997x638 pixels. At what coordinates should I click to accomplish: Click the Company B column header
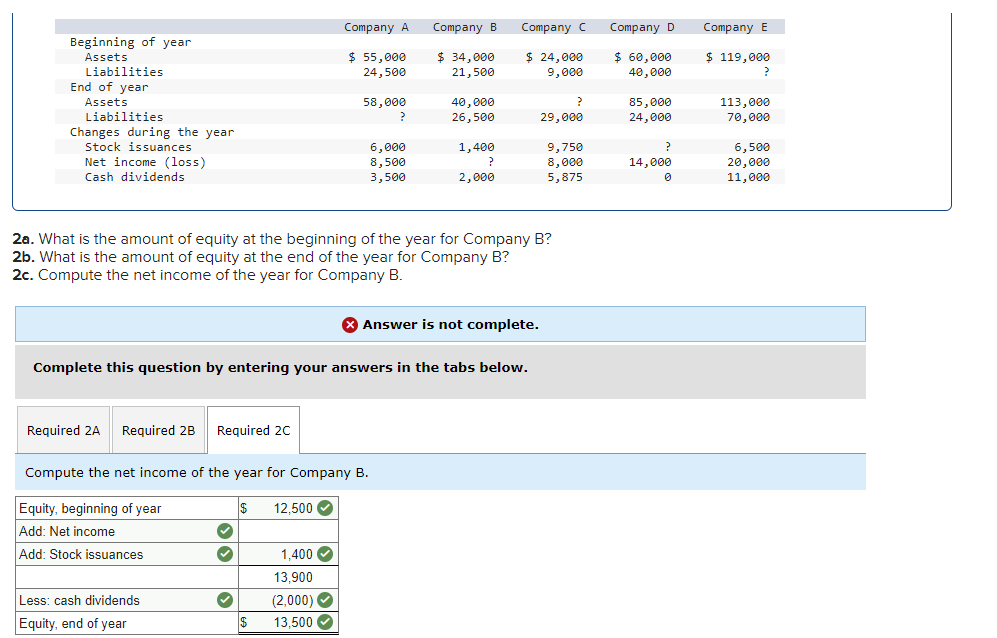465,27
